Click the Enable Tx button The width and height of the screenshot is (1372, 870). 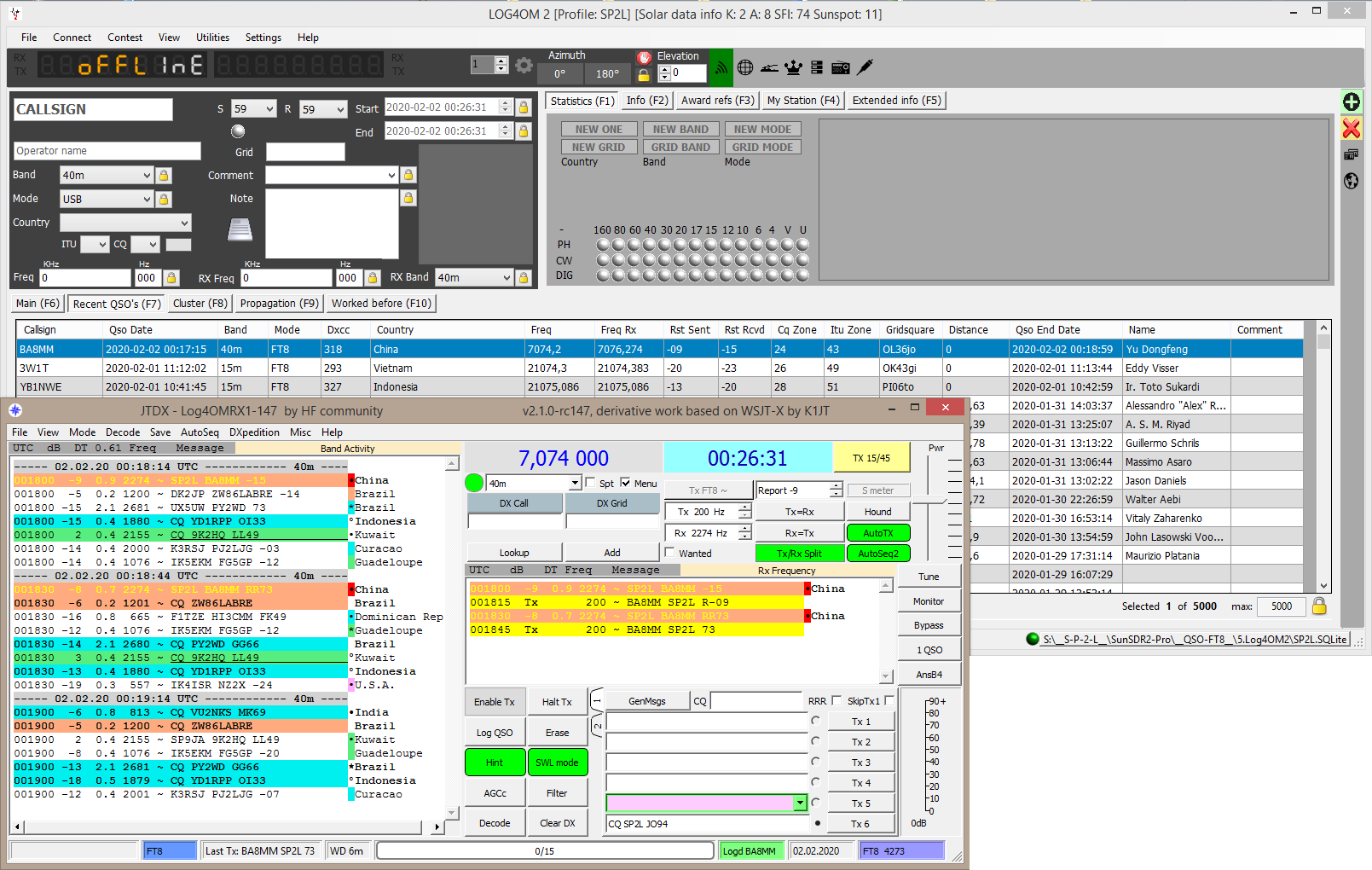[x=495, y=702]
